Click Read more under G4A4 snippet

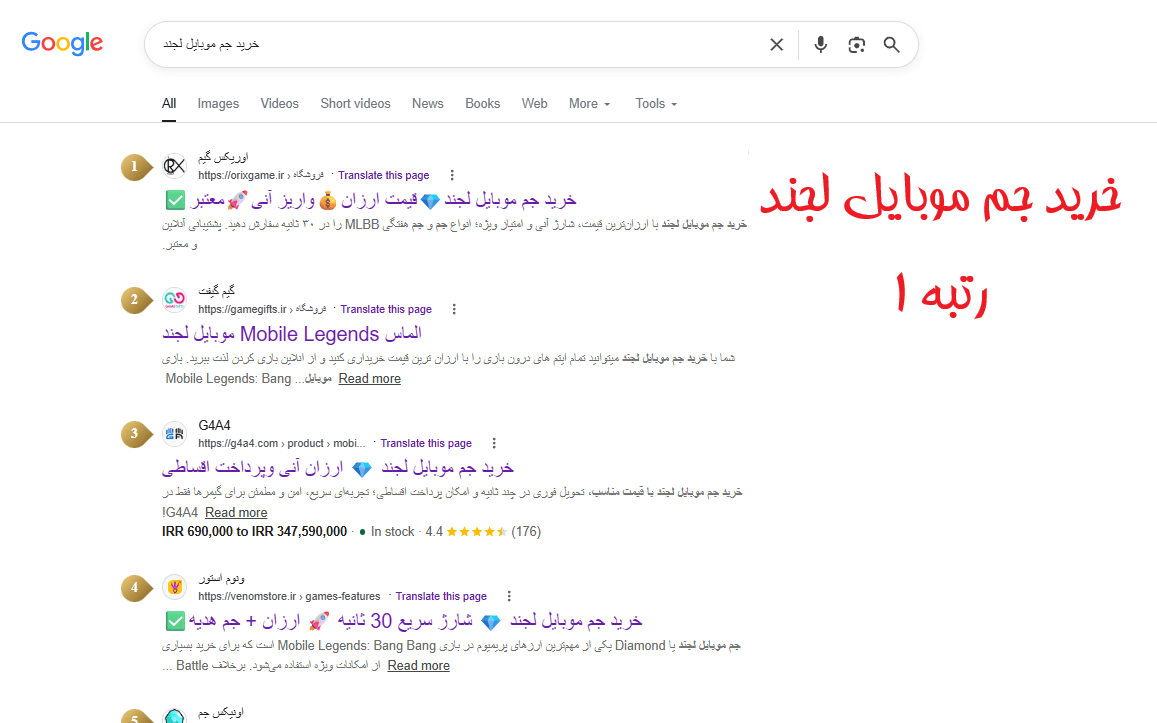(235, 512)
